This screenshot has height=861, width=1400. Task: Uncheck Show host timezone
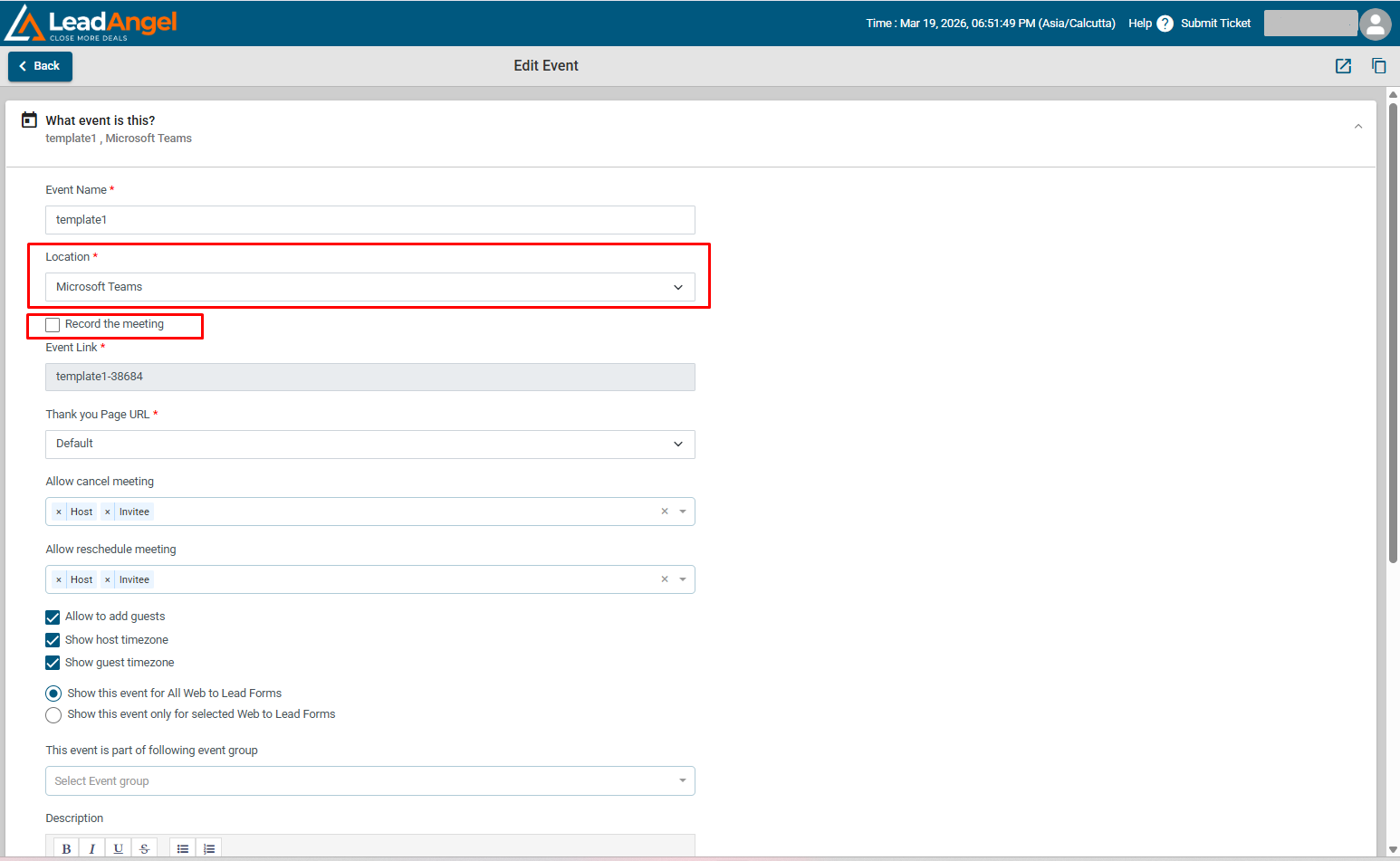(53, 640)
